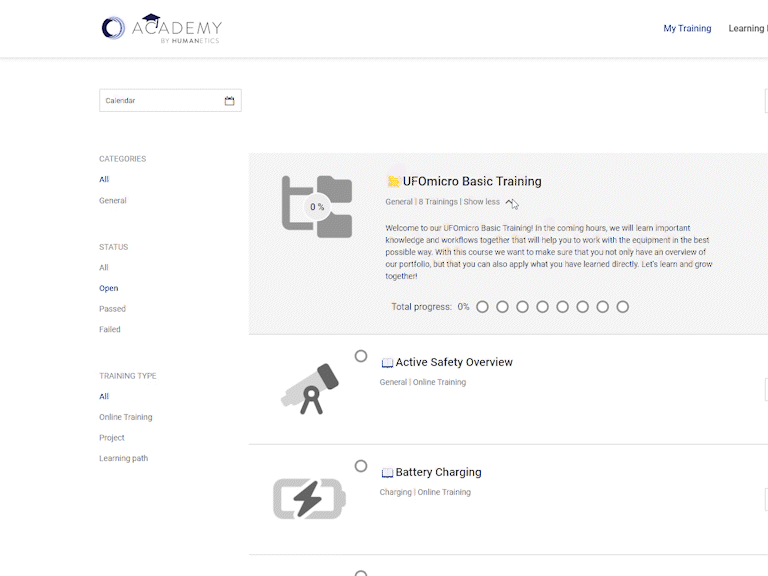Click the fourth total progress circle
768x576 pixels.
(542, 307)
